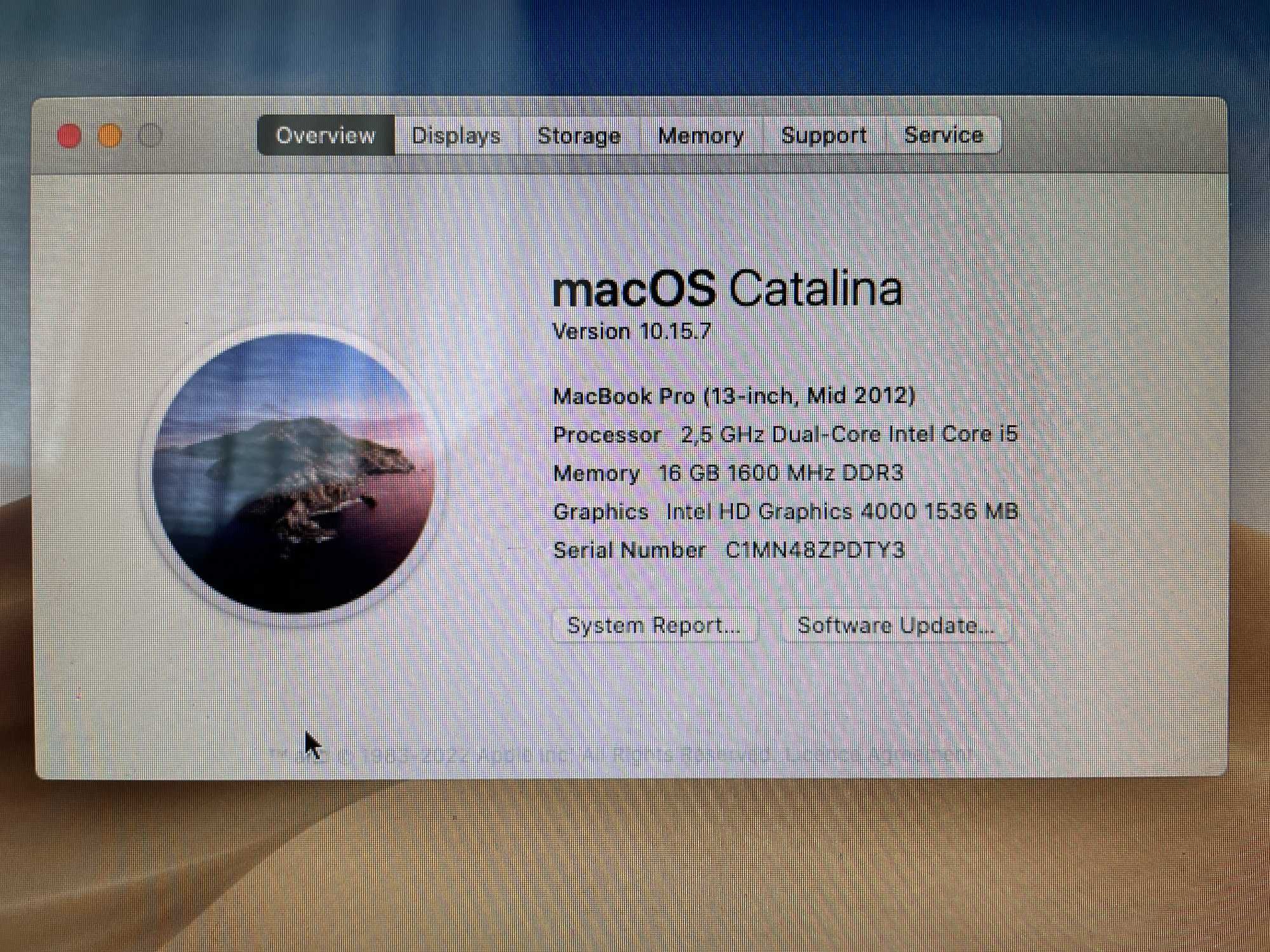Viewport: 1270px width, 952px height.
Task: Click the macOS Catalina title
Action: (728, 289)
